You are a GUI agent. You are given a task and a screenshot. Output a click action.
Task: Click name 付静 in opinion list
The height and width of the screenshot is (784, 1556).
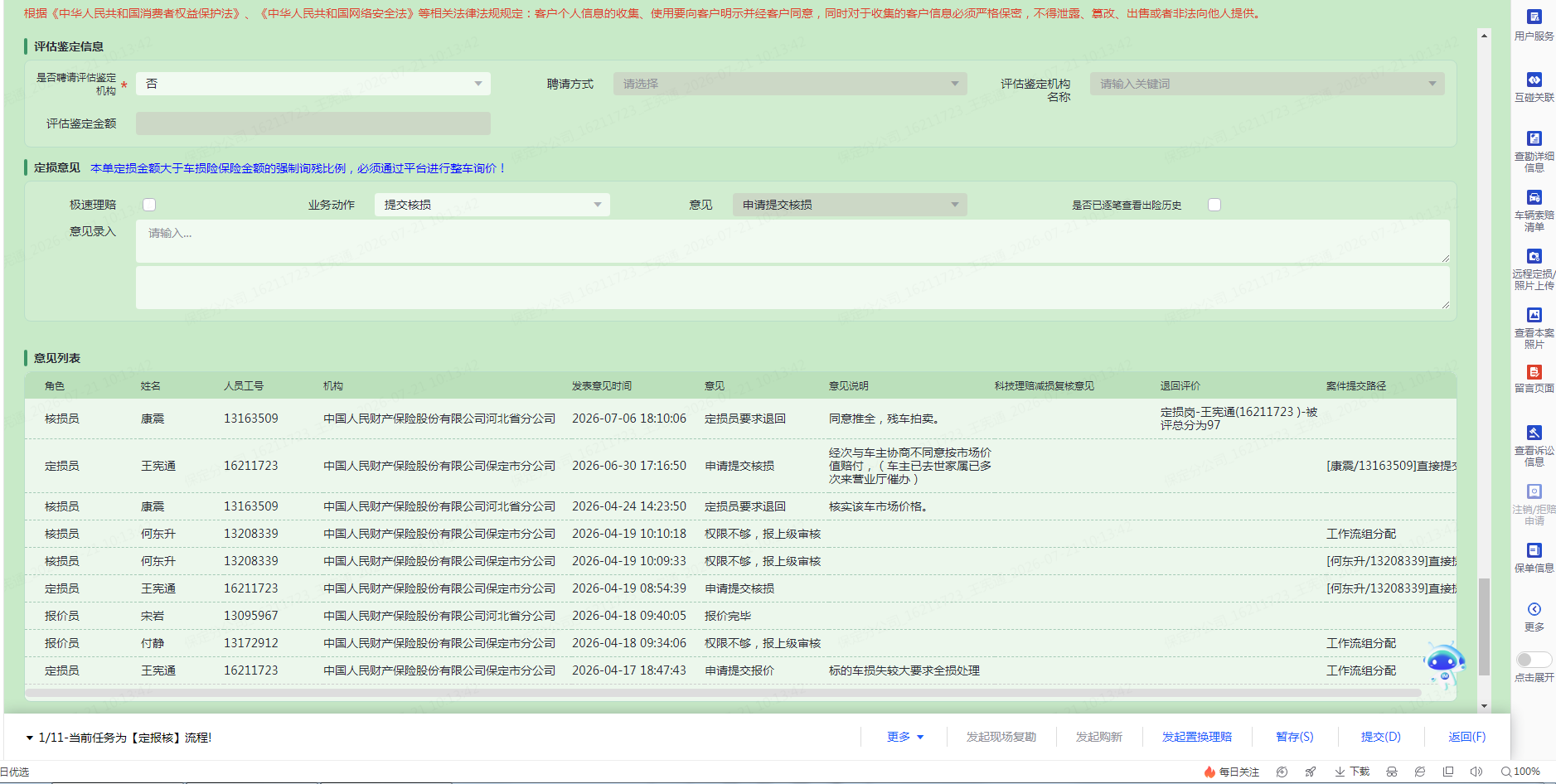[x=153, y=643]
